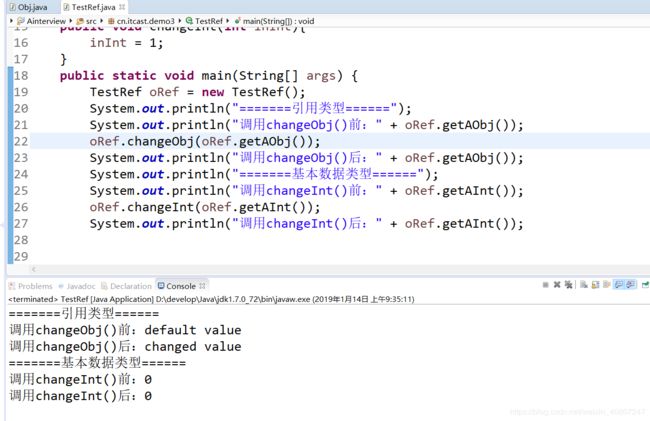Click the Terminate square icon in Console toolbar
This screenshot has width=650, height=421.
point(546,285)
